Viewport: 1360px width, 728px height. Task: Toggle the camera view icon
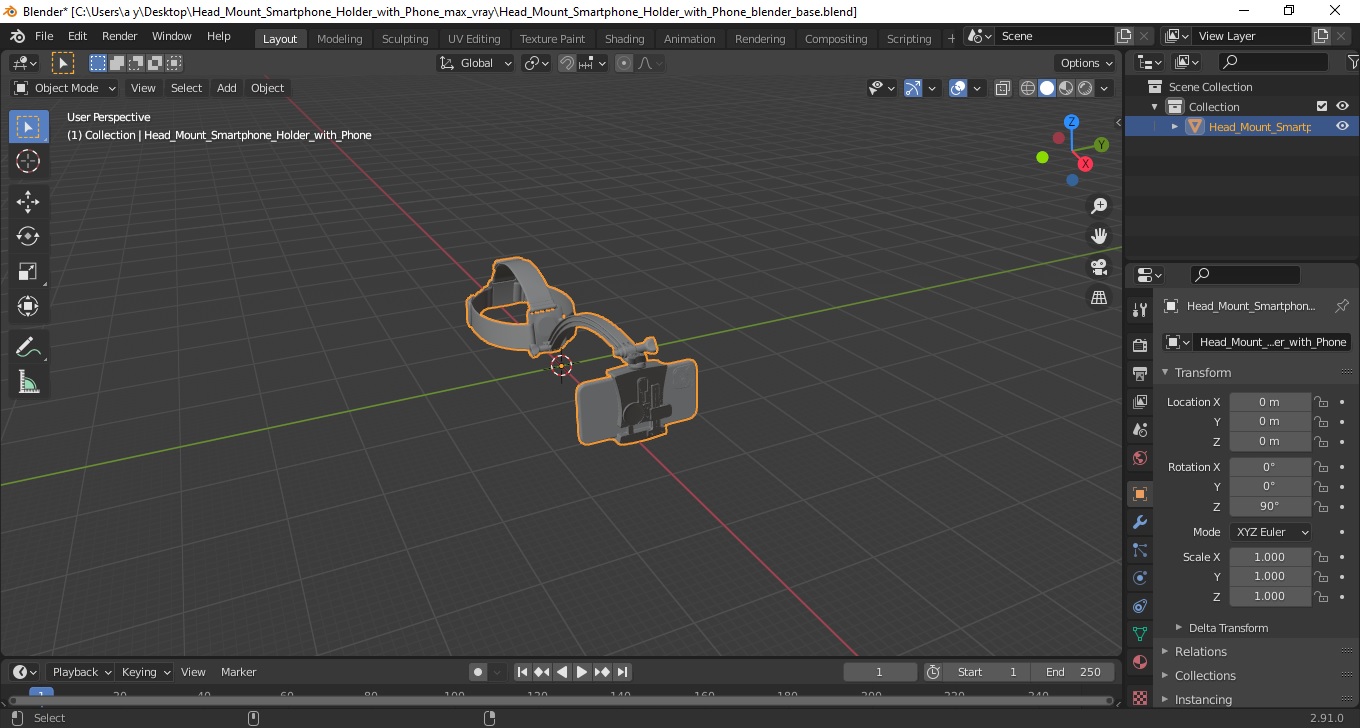pos(1099,267)
